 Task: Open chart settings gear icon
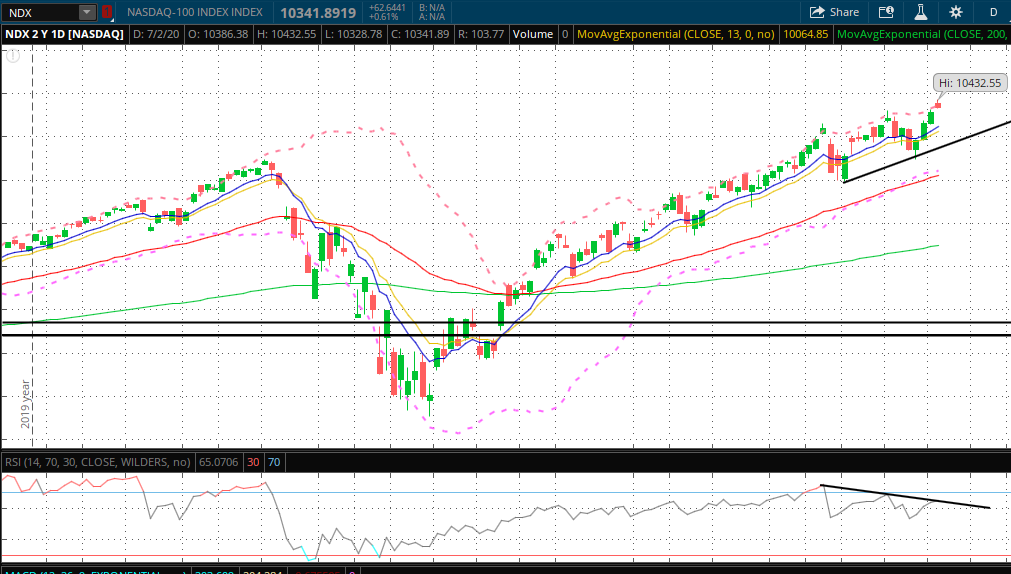(956, 12)
